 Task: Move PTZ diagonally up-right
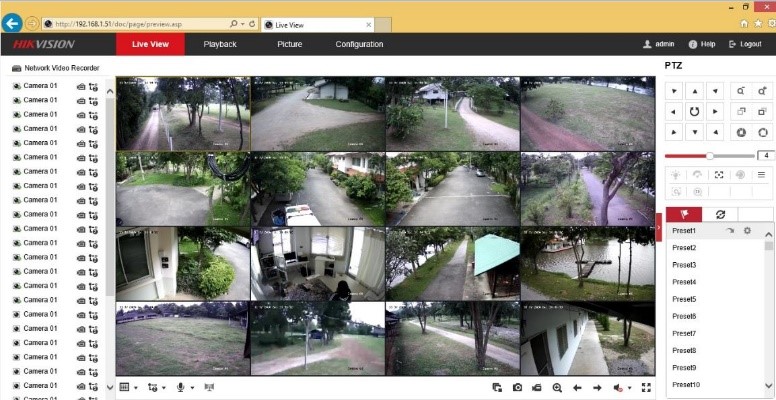(x=715, y=91)
